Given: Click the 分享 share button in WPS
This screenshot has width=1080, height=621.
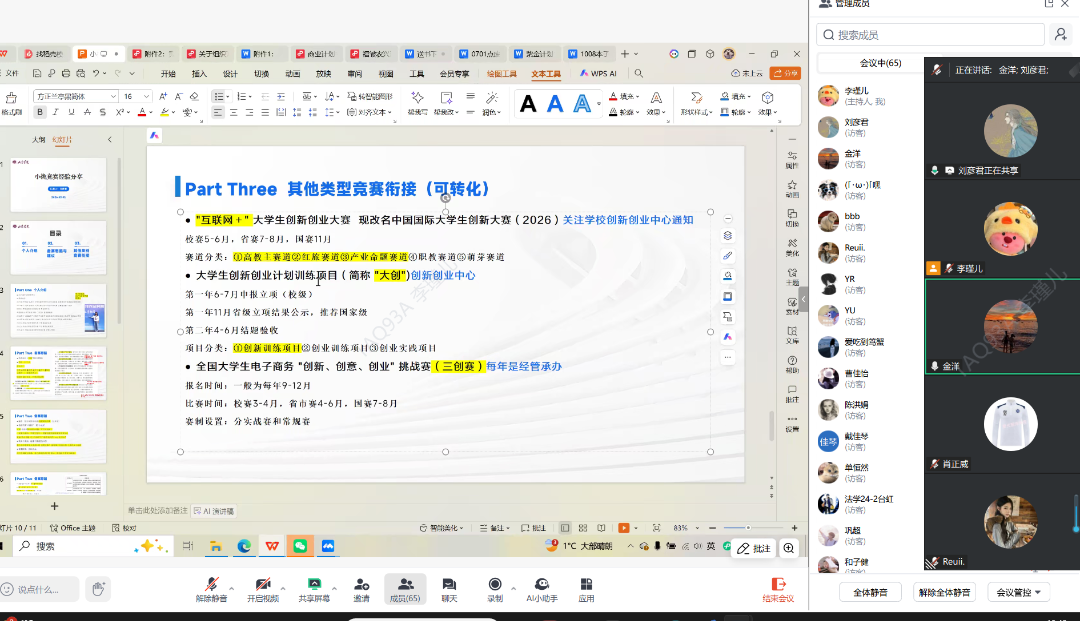Looking at the screenshot, I should tap(785, 73).
